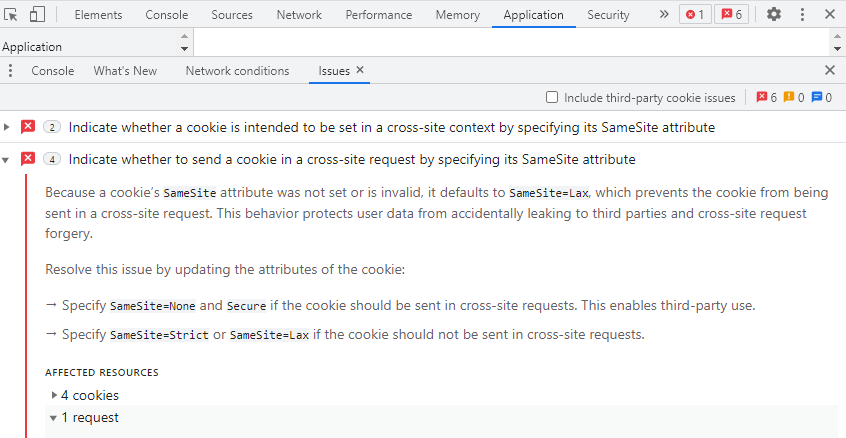The image size is (846, 438).
Task: Open DevTools settings gear icon
Action: point(774,14)
